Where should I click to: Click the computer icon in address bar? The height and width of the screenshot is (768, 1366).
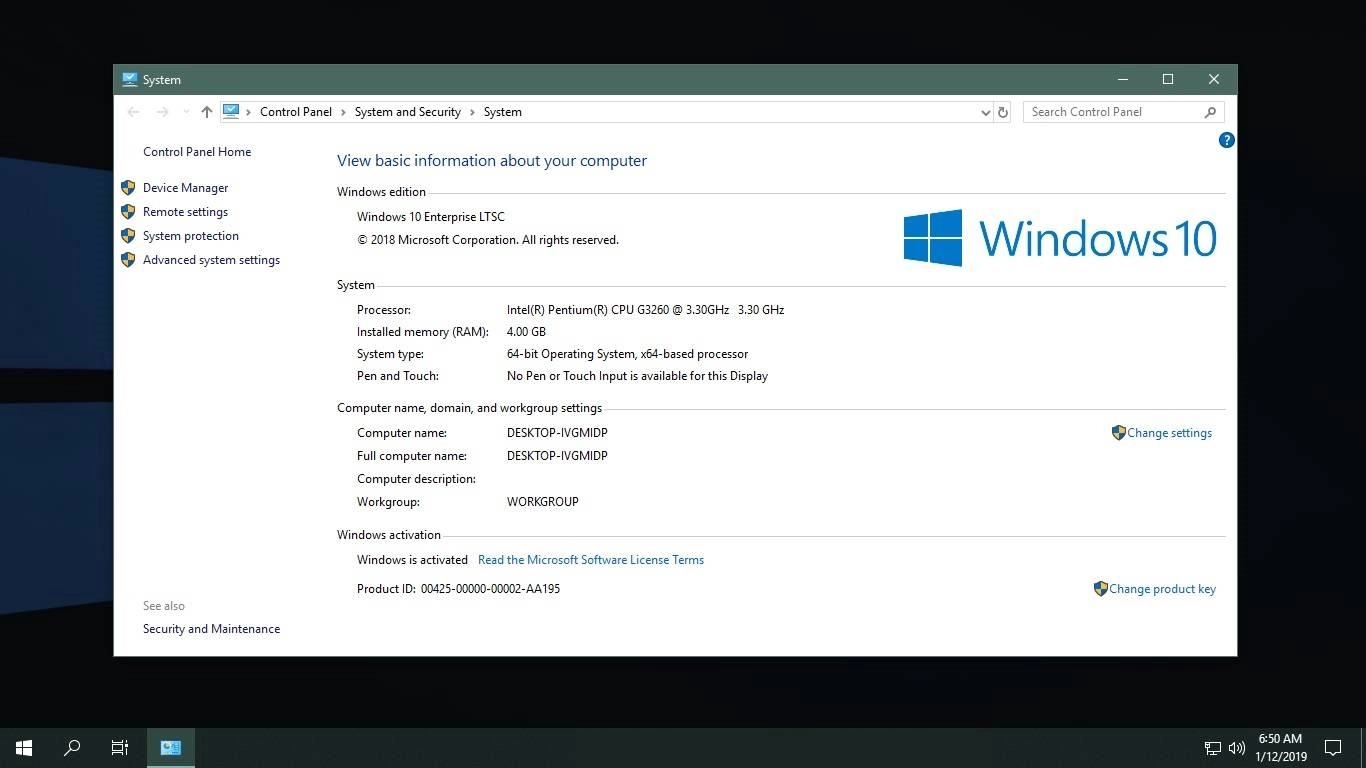tap(231, 112)
